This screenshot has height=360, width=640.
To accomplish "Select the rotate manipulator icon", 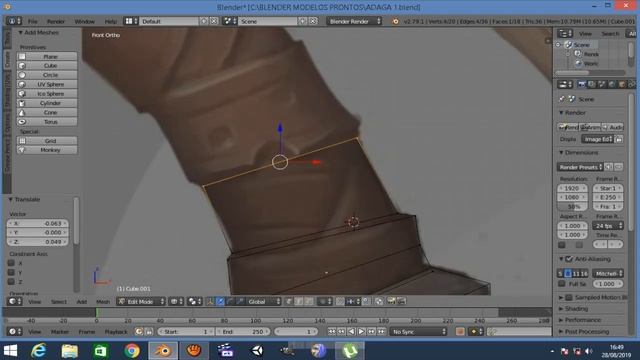I will (230, 301).
